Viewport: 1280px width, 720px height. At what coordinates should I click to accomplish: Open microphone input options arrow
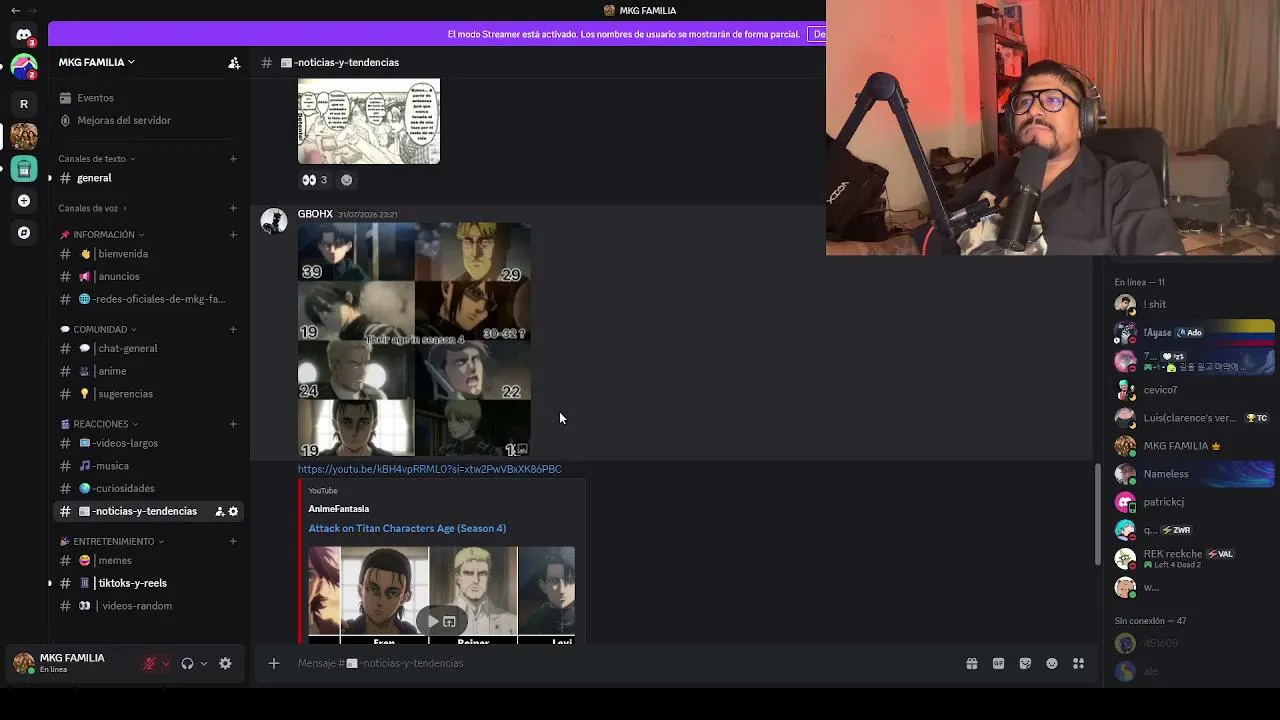tap(166, 663)
